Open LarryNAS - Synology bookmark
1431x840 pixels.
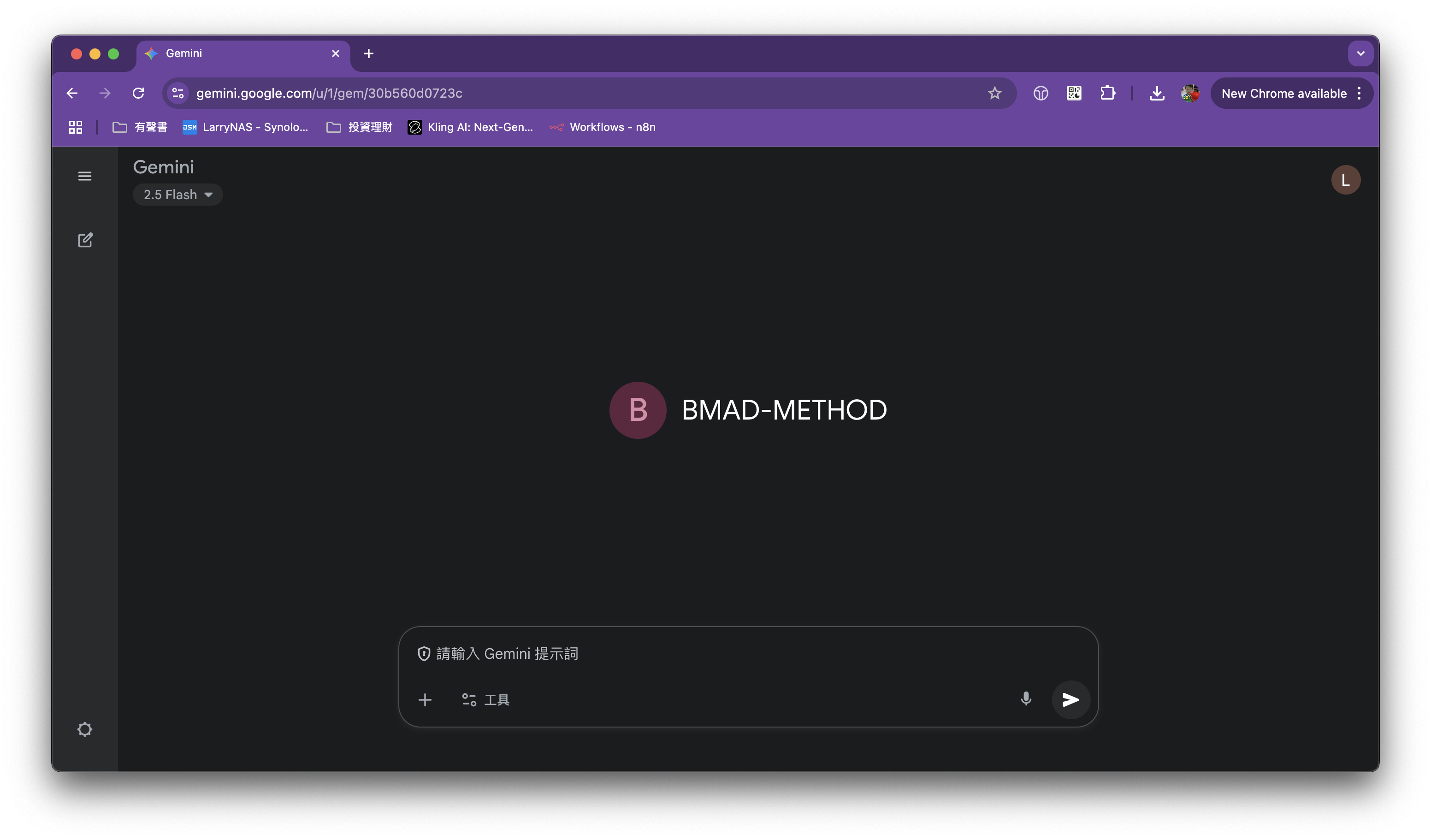[x=245, y=127]
